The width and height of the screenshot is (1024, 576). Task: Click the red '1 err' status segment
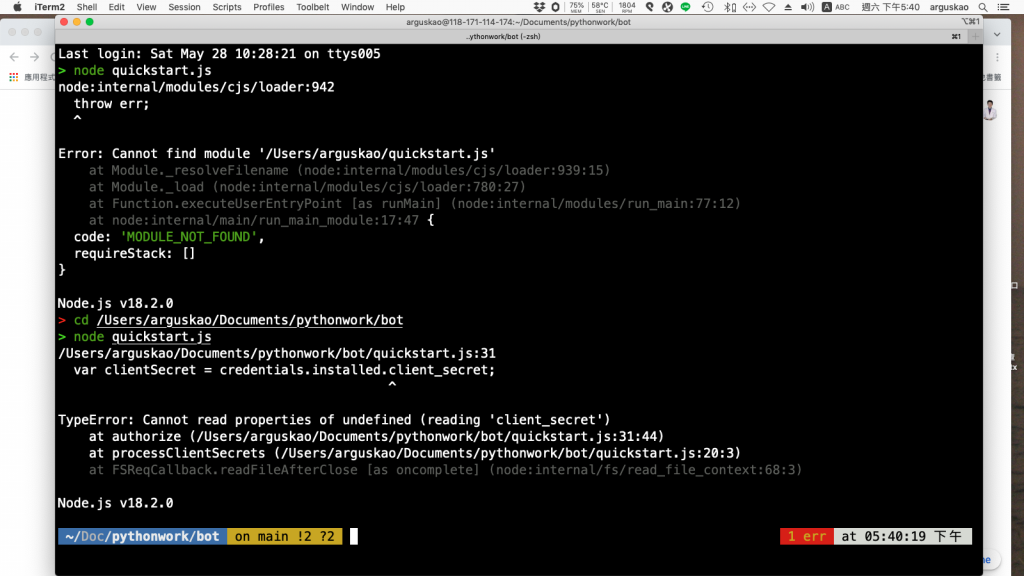[x=807, y=536]
